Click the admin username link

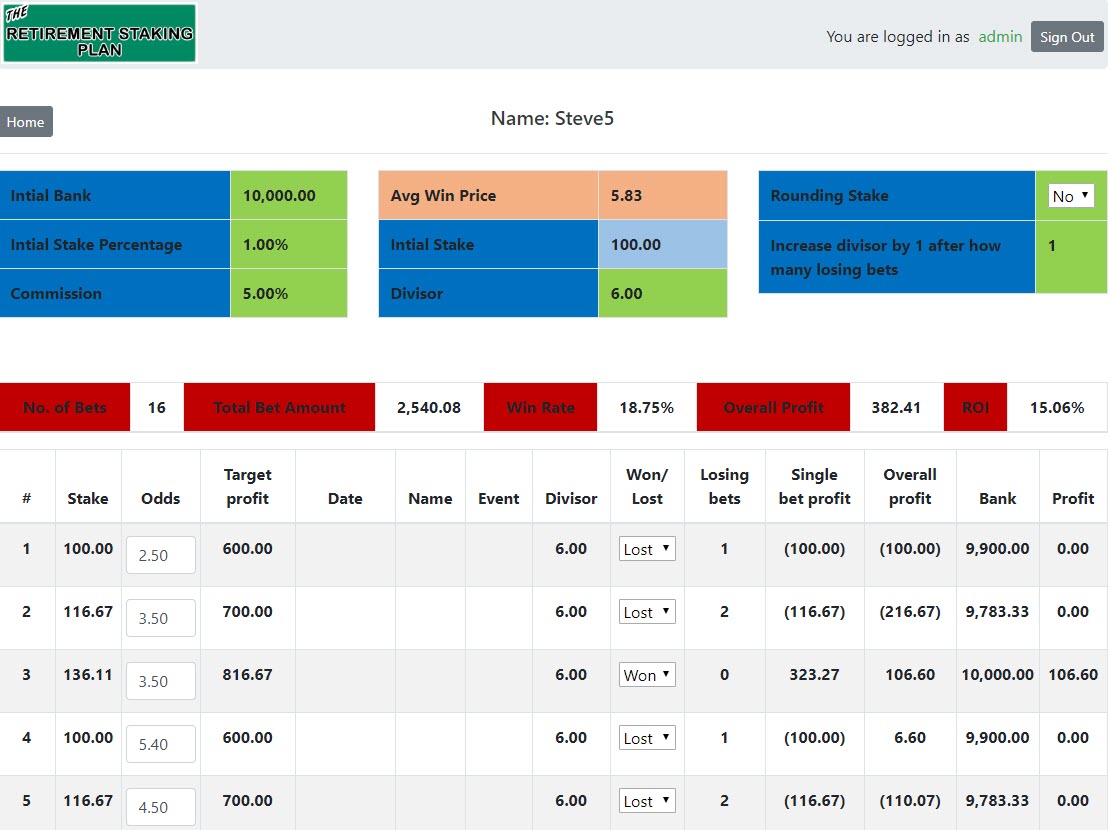(1000, 37)
